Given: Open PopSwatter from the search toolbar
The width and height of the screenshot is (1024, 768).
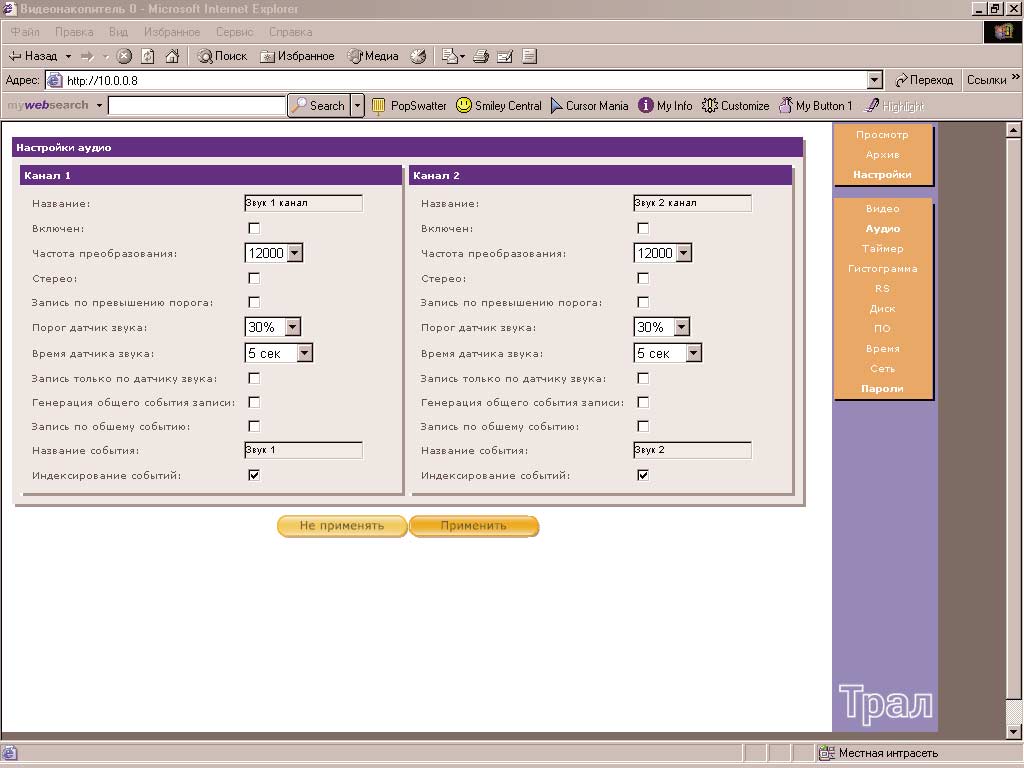Looking at the screenshot, I should 409,105.
